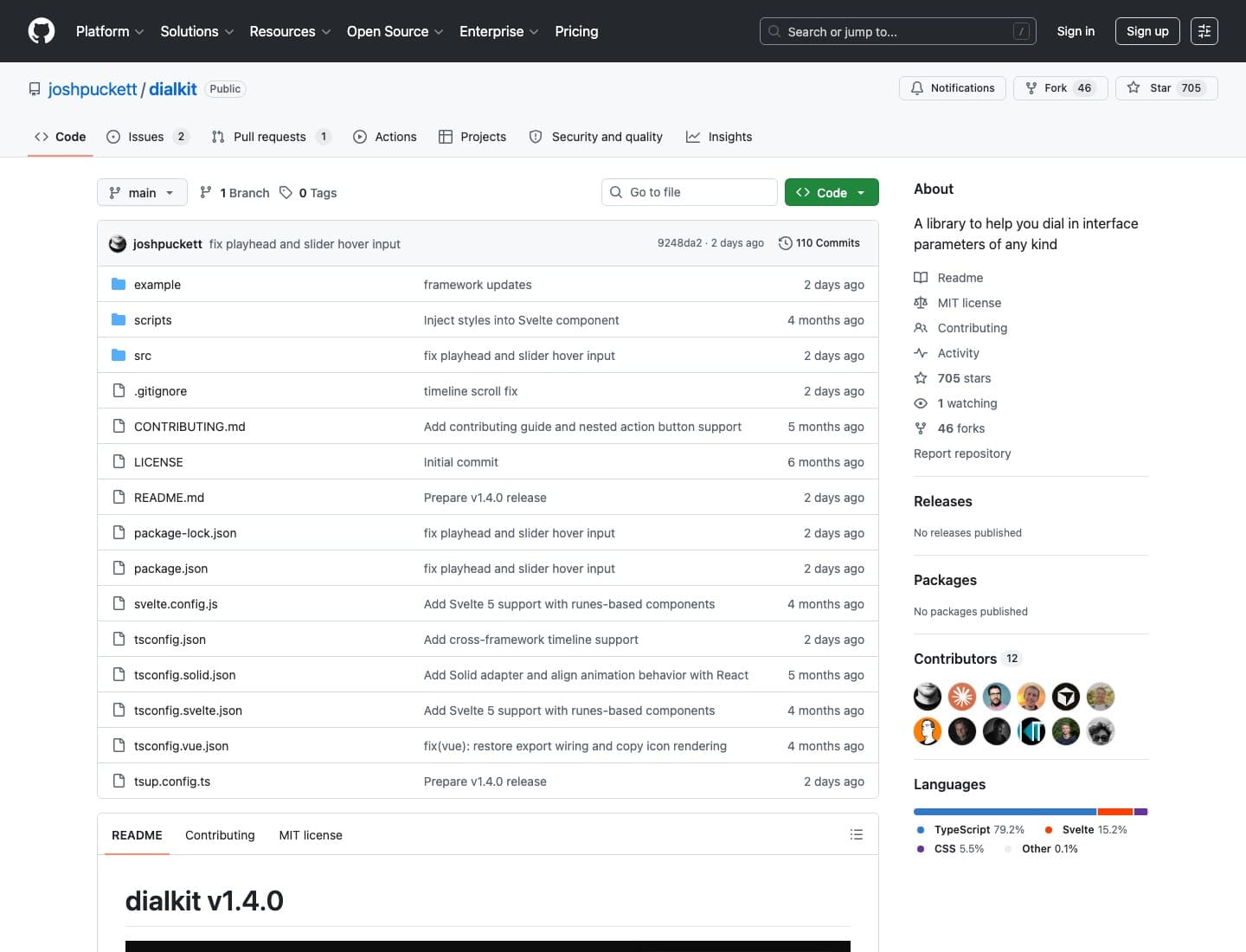This screenshot has height=952, width=1246.
Task: Click the Fork button icon
Action: pyautogui.click(x=1031, y=88)
